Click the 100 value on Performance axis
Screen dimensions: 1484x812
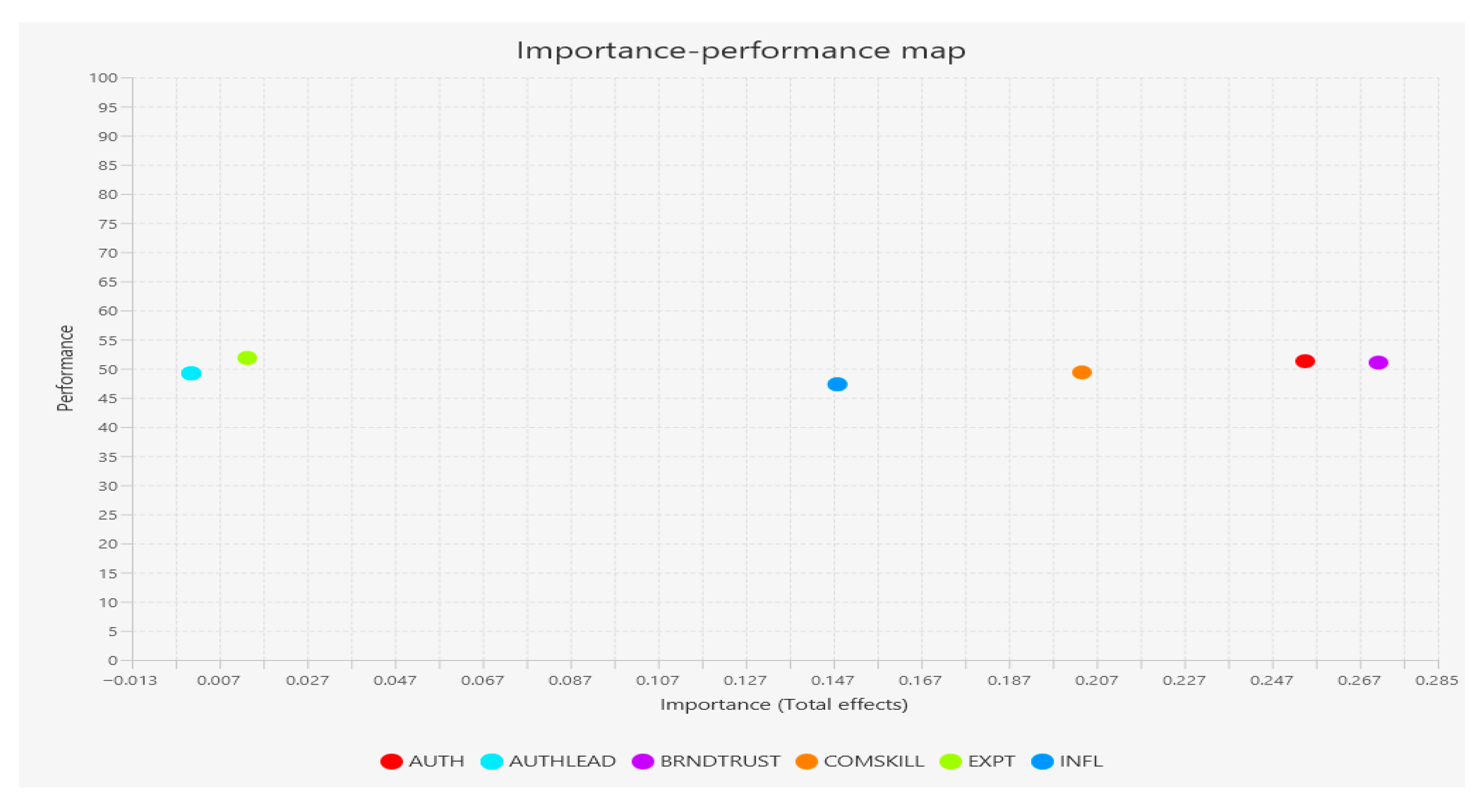103,78
